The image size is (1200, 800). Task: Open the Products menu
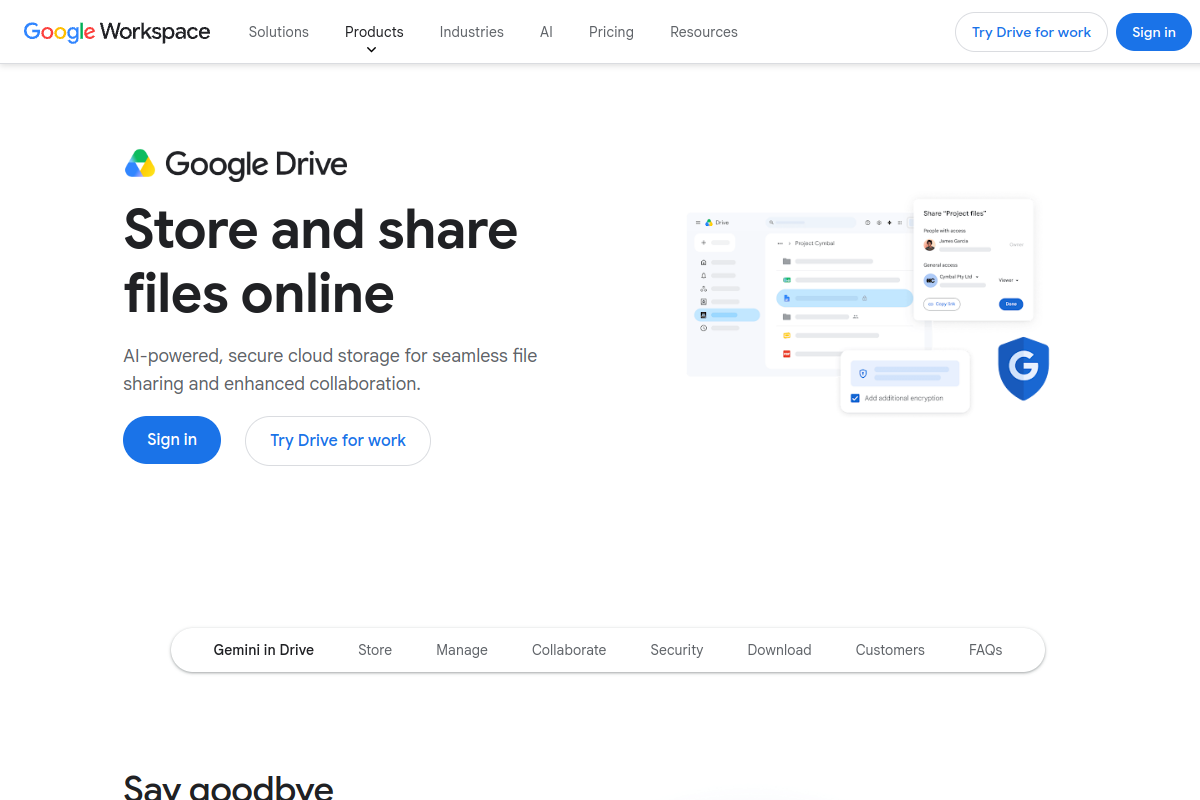click(x=374, y=32)
